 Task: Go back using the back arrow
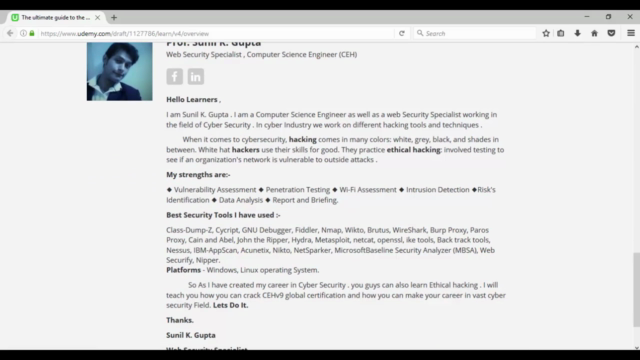tap(10, 33)
